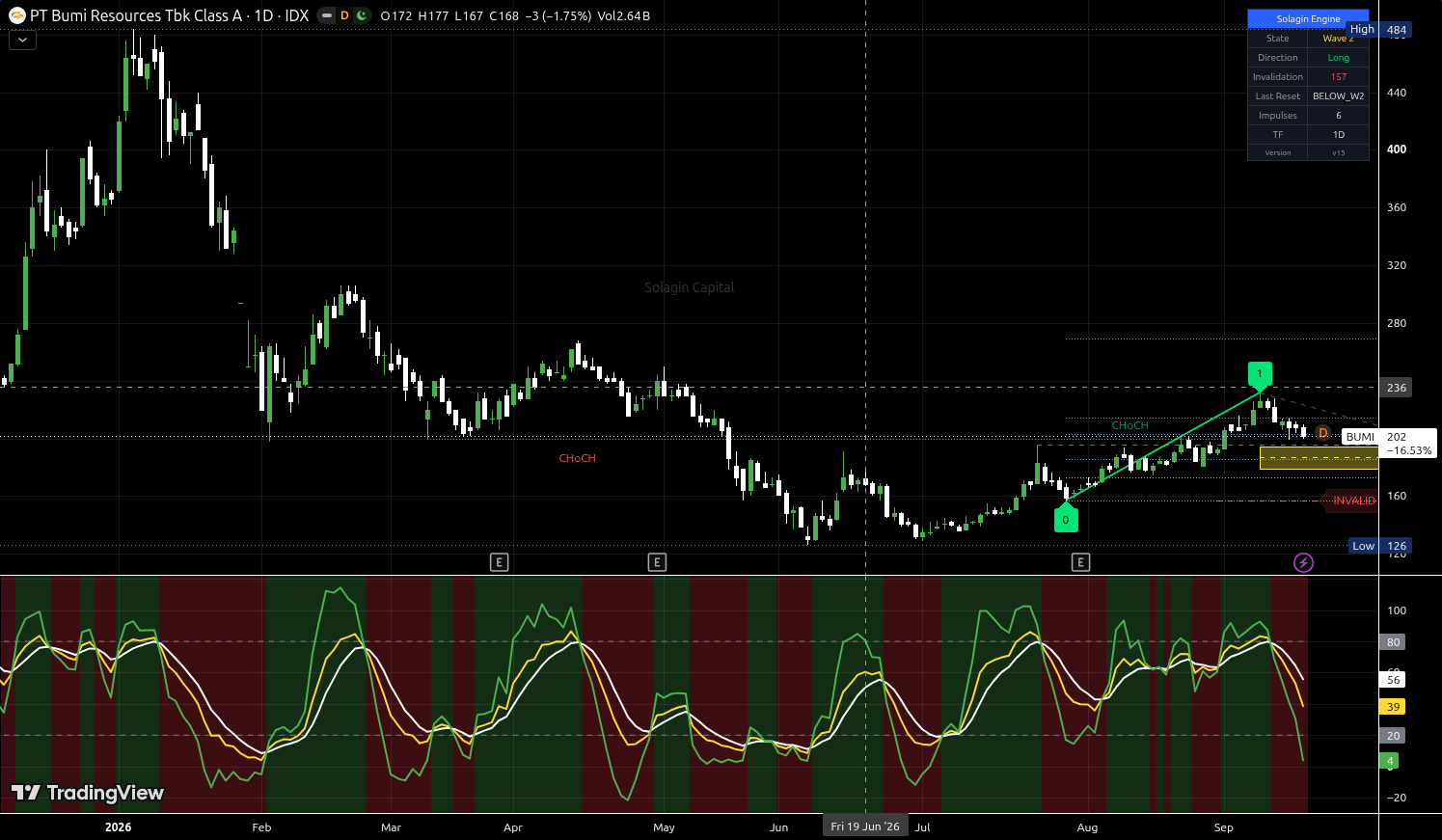Click the Version 'v15' cell

coord(1338,152)
